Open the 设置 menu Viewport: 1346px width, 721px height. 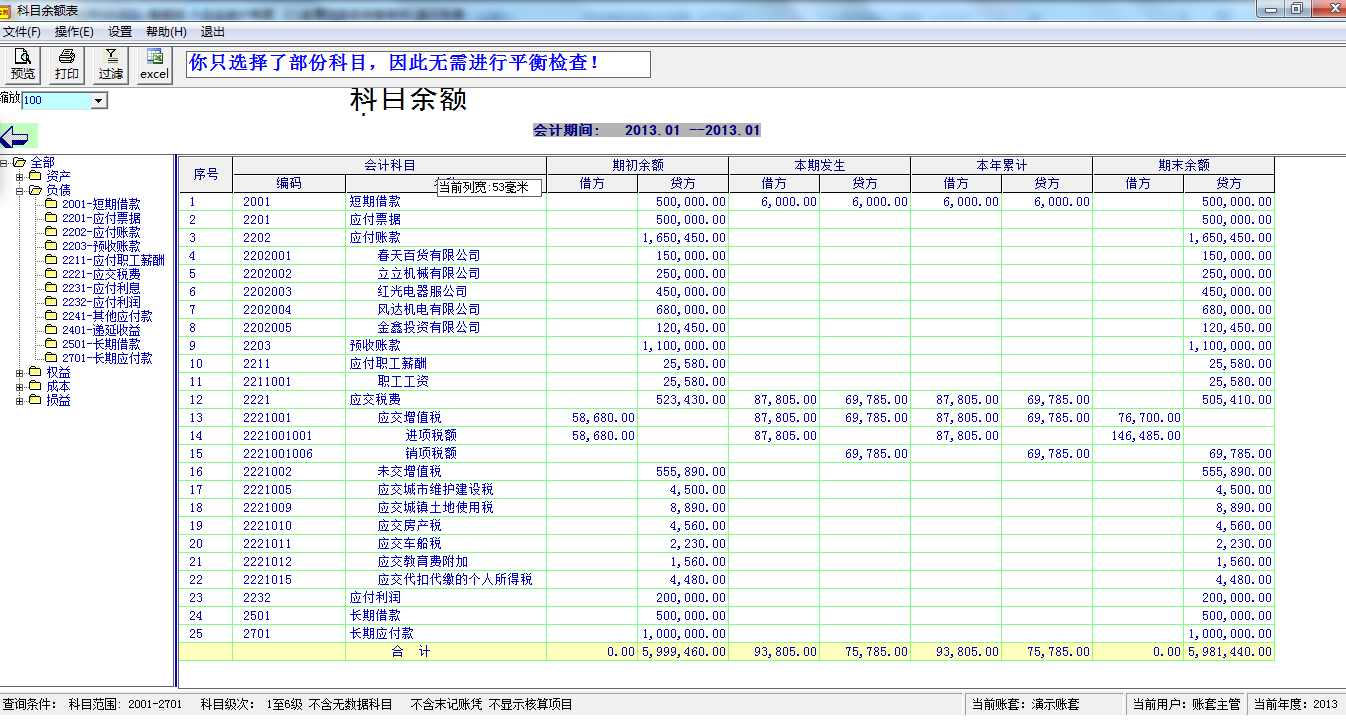pyautogui.click(x=120, y=32)
